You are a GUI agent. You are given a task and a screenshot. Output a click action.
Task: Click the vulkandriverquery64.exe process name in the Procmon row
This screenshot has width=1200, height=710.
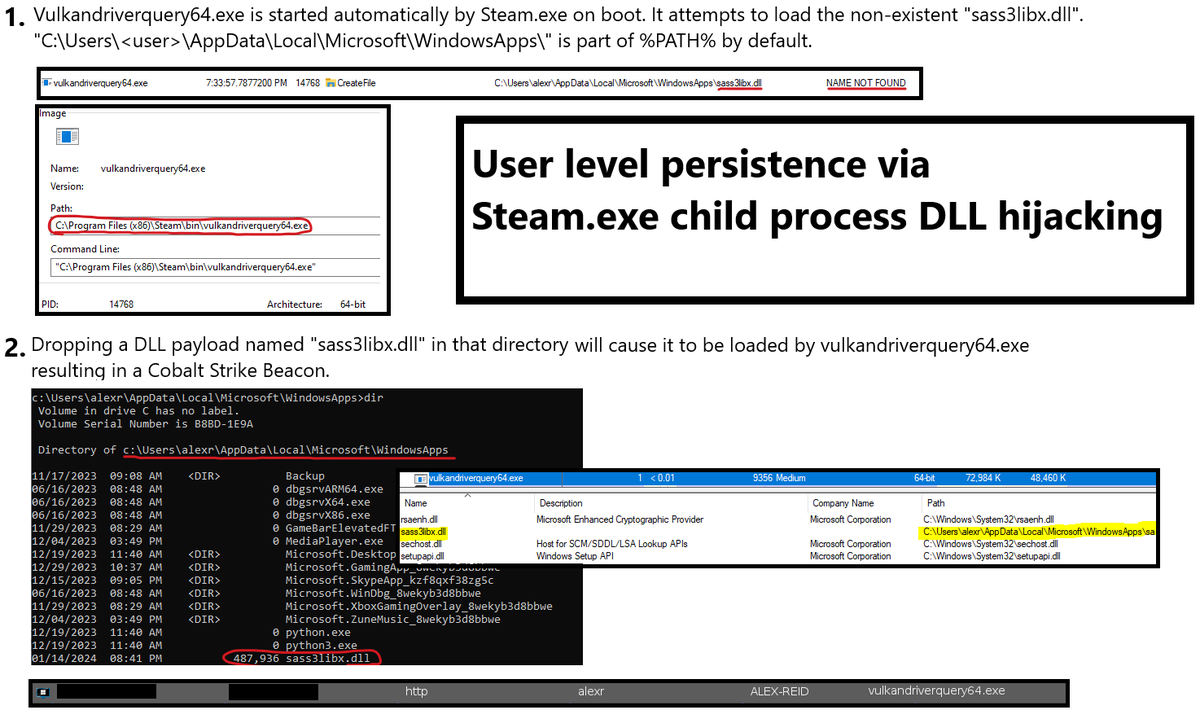[x=101, y=83]
